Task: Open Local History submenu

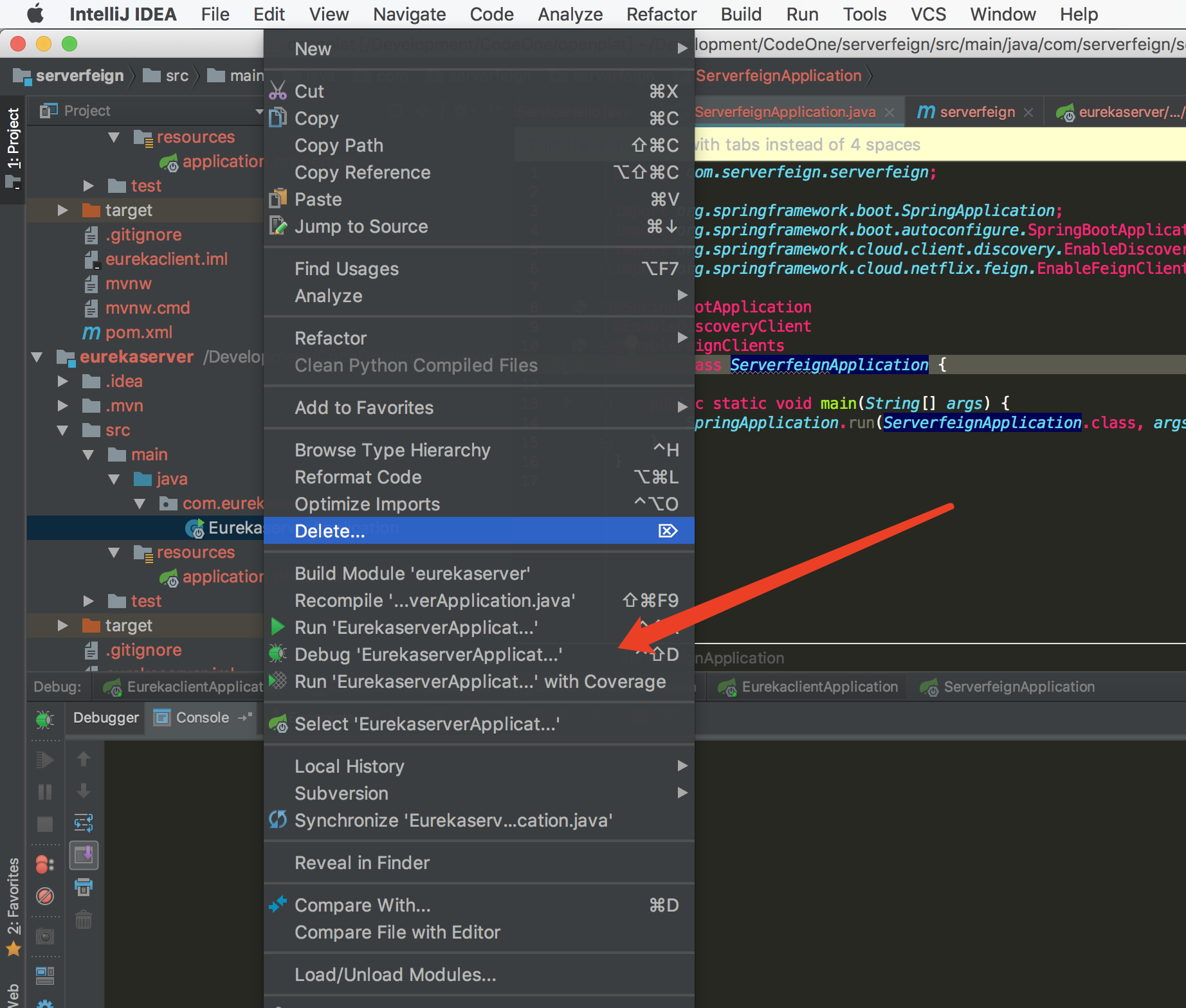Action: point(479,766)
